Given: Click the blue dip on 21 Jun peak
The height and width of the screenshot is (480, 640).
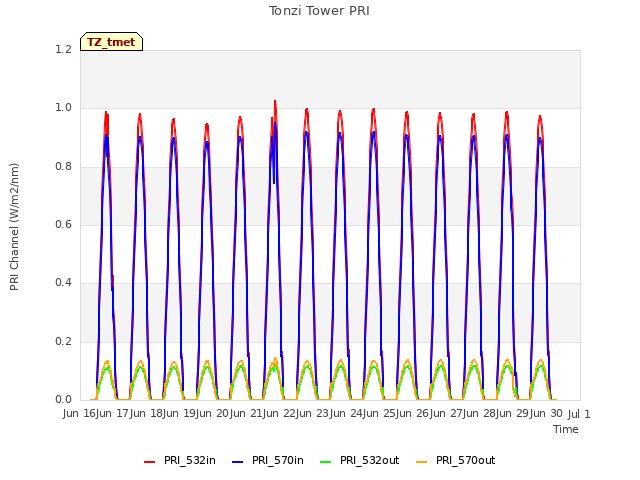Looking at the screenshot, I should 274,182.
